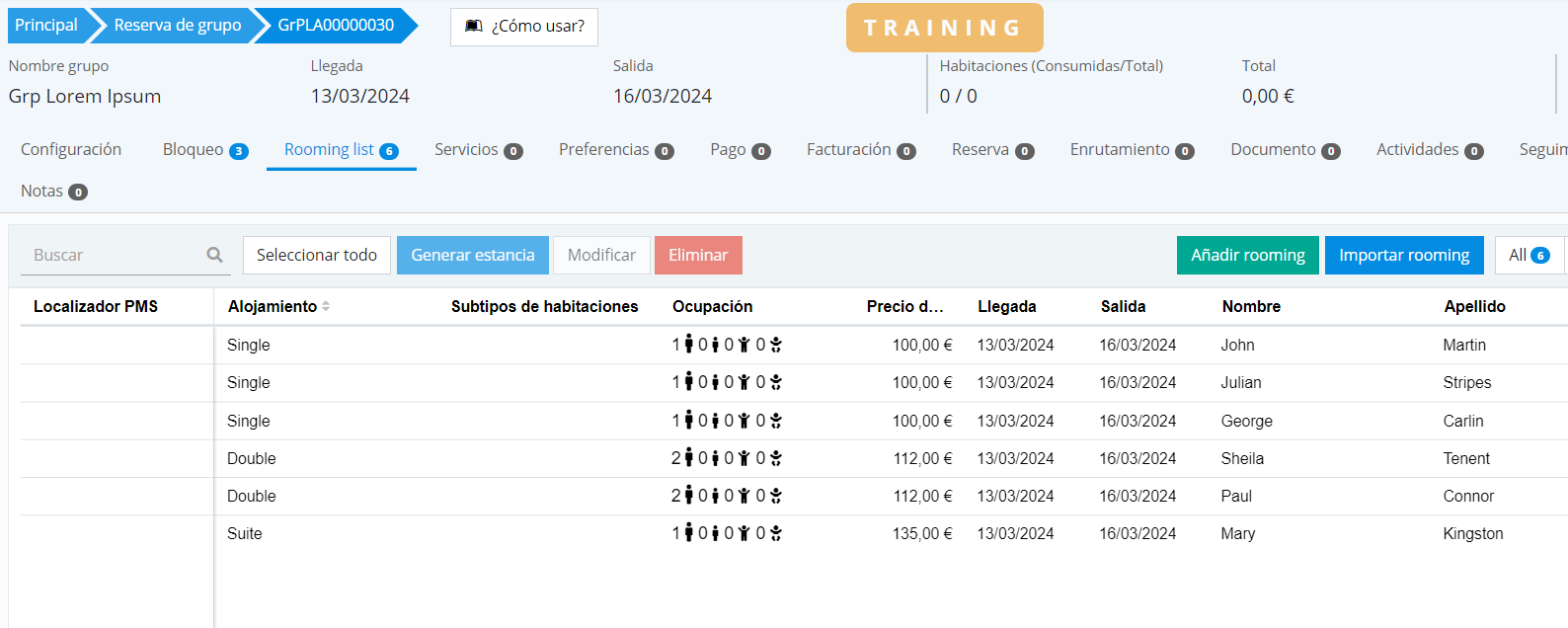Click the baby occupancy icon in Mary's row

point(776,533)
